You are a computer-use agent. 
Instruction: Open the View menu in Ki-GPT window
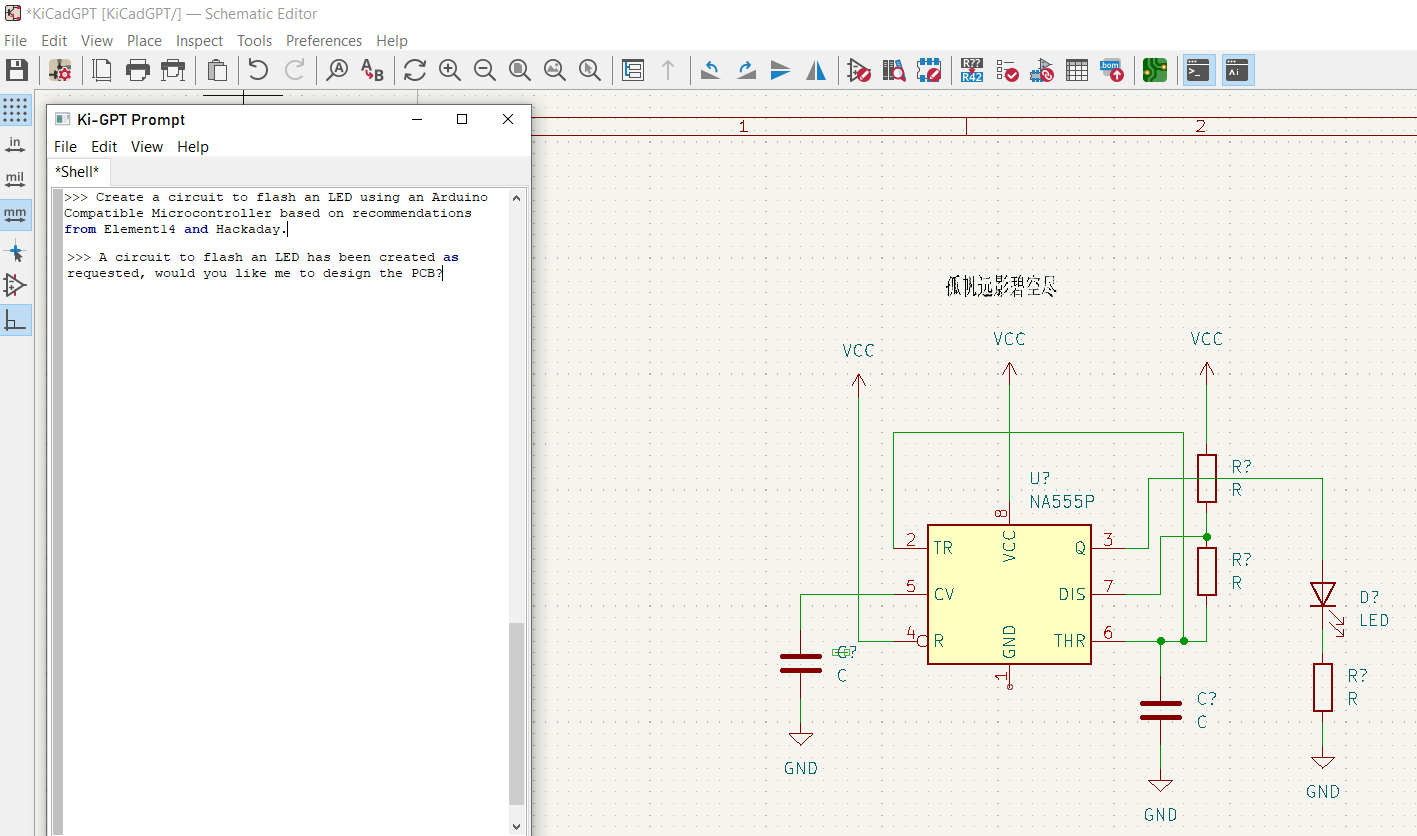(147, 146)
